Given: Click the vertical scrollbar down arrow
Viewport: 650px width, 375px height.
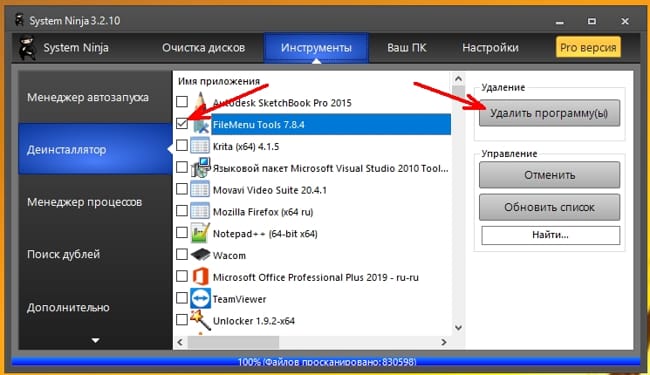Looking at the screenshot, I should (458, 328).
